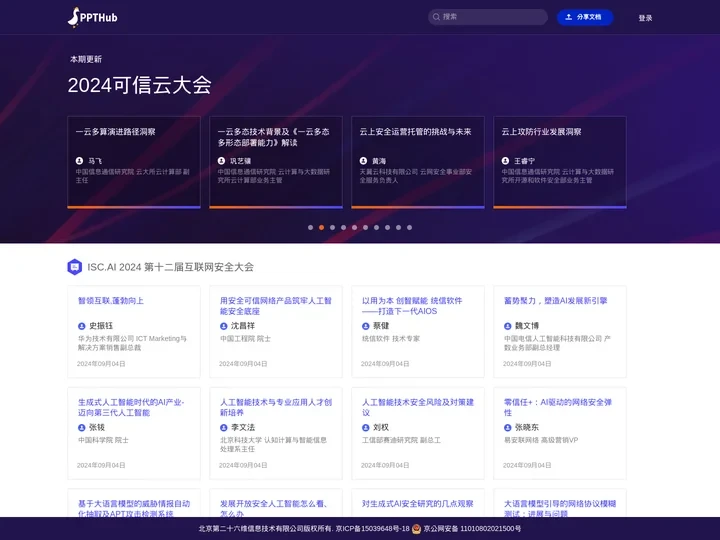Click avatar icon next to 黄海
The image size is (720, 540).
pos(363,161)
